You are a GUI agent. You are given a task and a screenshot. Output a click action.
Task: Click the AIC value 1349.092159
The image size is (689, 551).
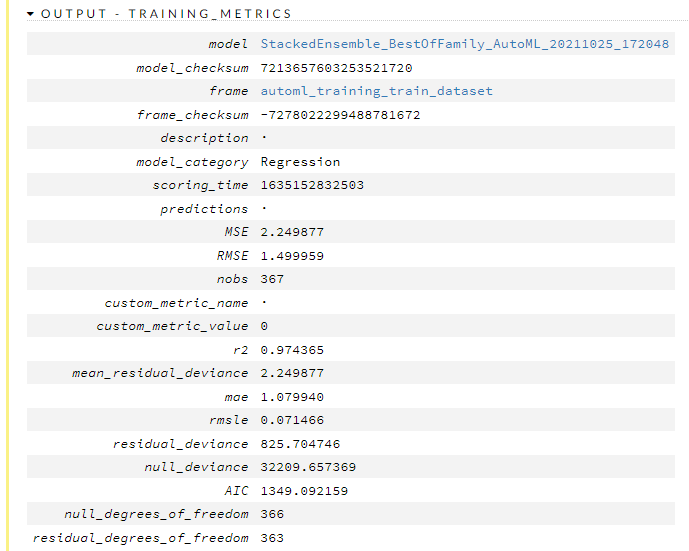click(x=304, y=491)
